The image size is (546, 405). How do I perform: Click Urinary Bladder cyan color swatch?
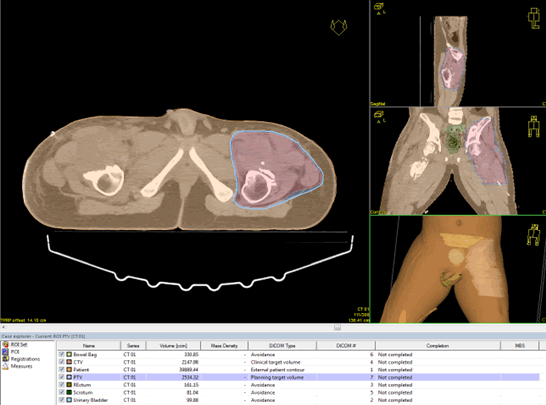click(x=69, y=400)
